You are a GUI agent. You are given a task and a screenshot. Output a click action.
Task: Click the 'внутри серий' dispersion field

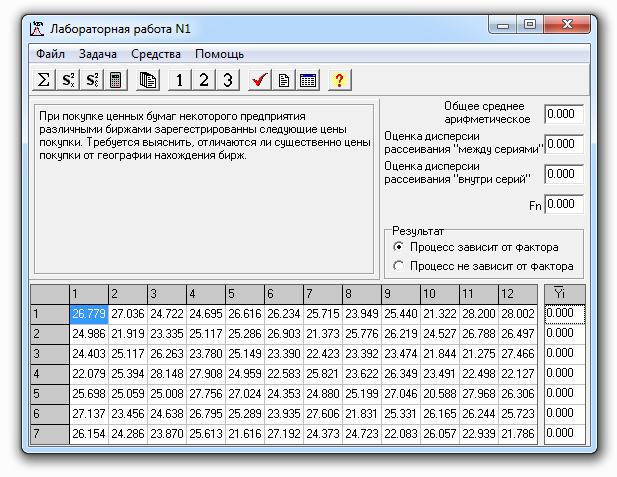(x=564, y=174)
